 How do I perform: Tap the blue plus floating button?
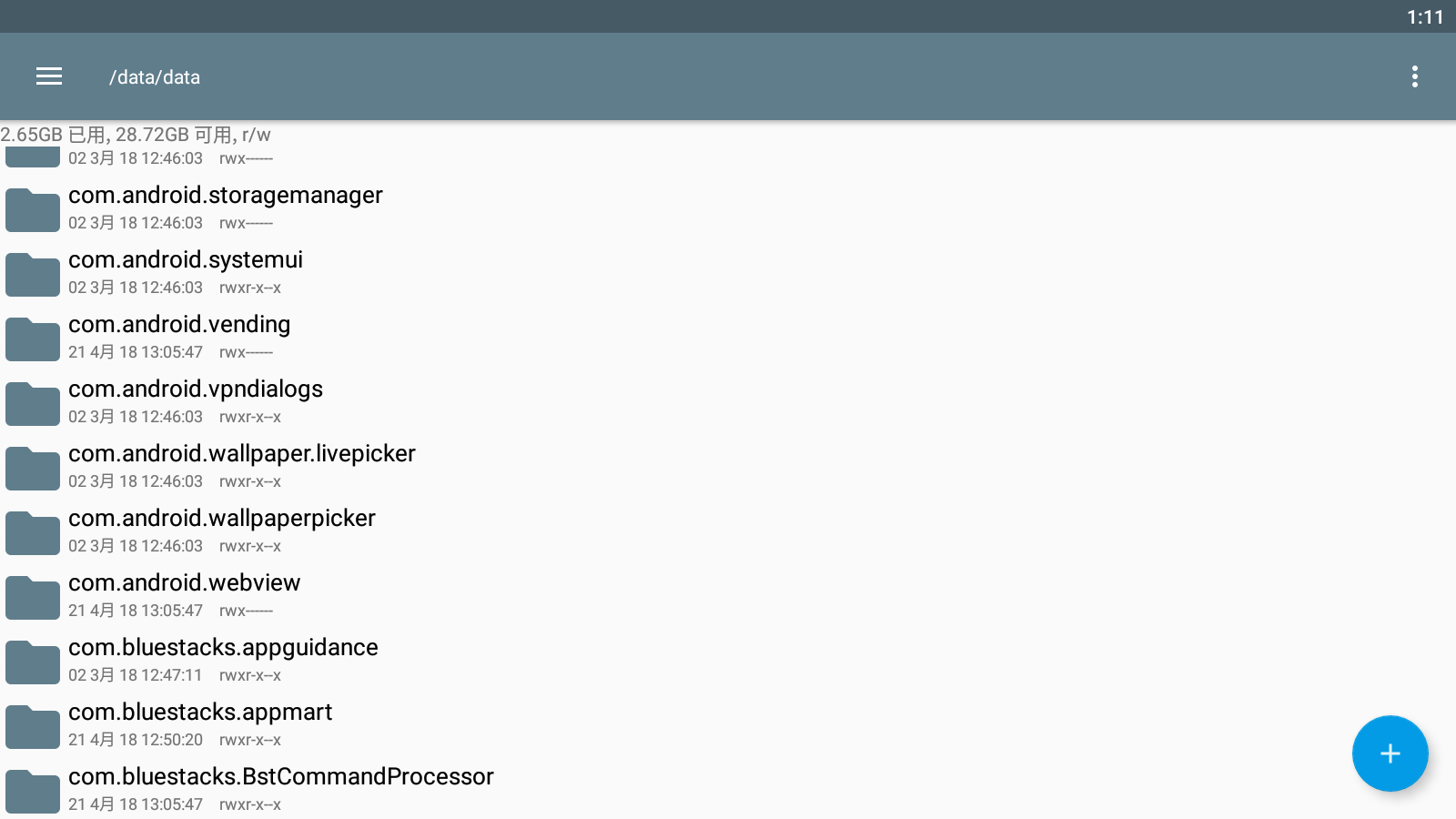click(1390, 753)
